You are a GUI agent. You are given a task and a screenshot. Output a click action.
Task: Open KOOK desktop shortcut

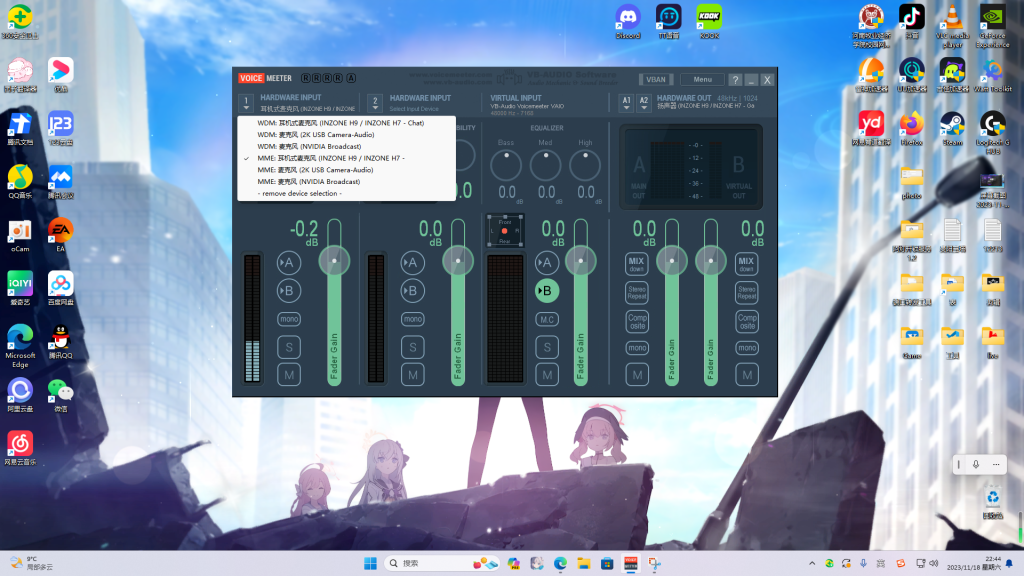[x=709, y=22]
